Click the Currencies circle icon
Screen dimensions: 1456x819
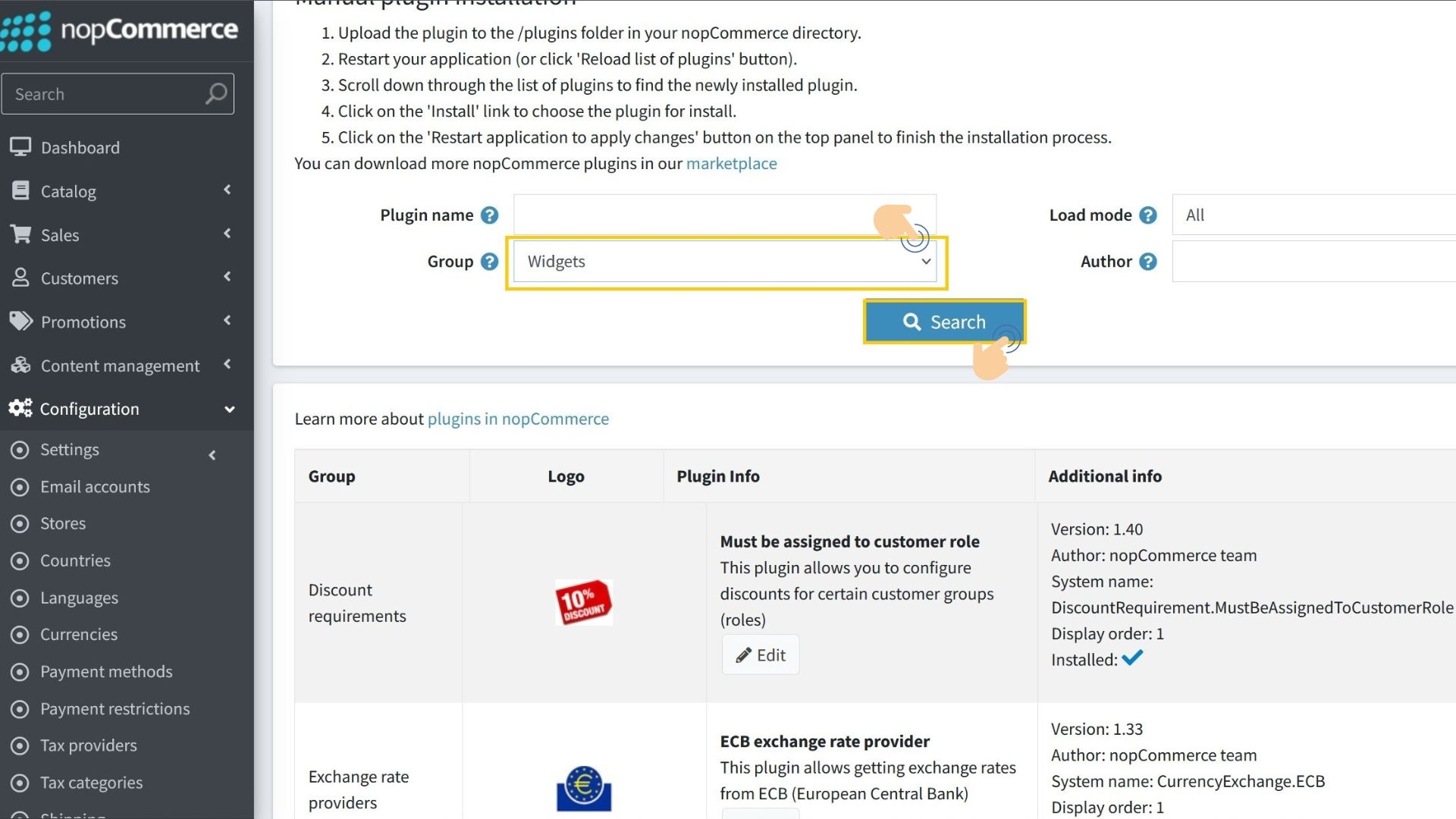coord(20,635)
